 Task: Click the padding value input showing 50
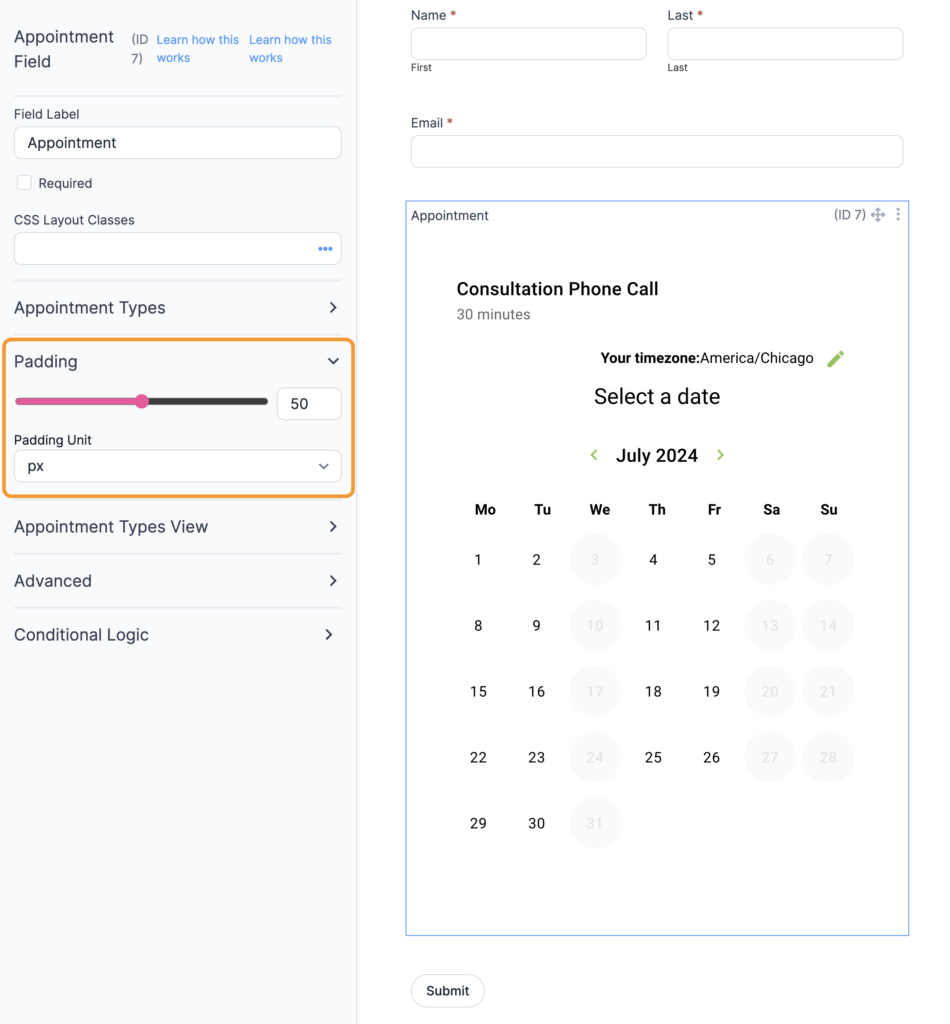(309, 404)
